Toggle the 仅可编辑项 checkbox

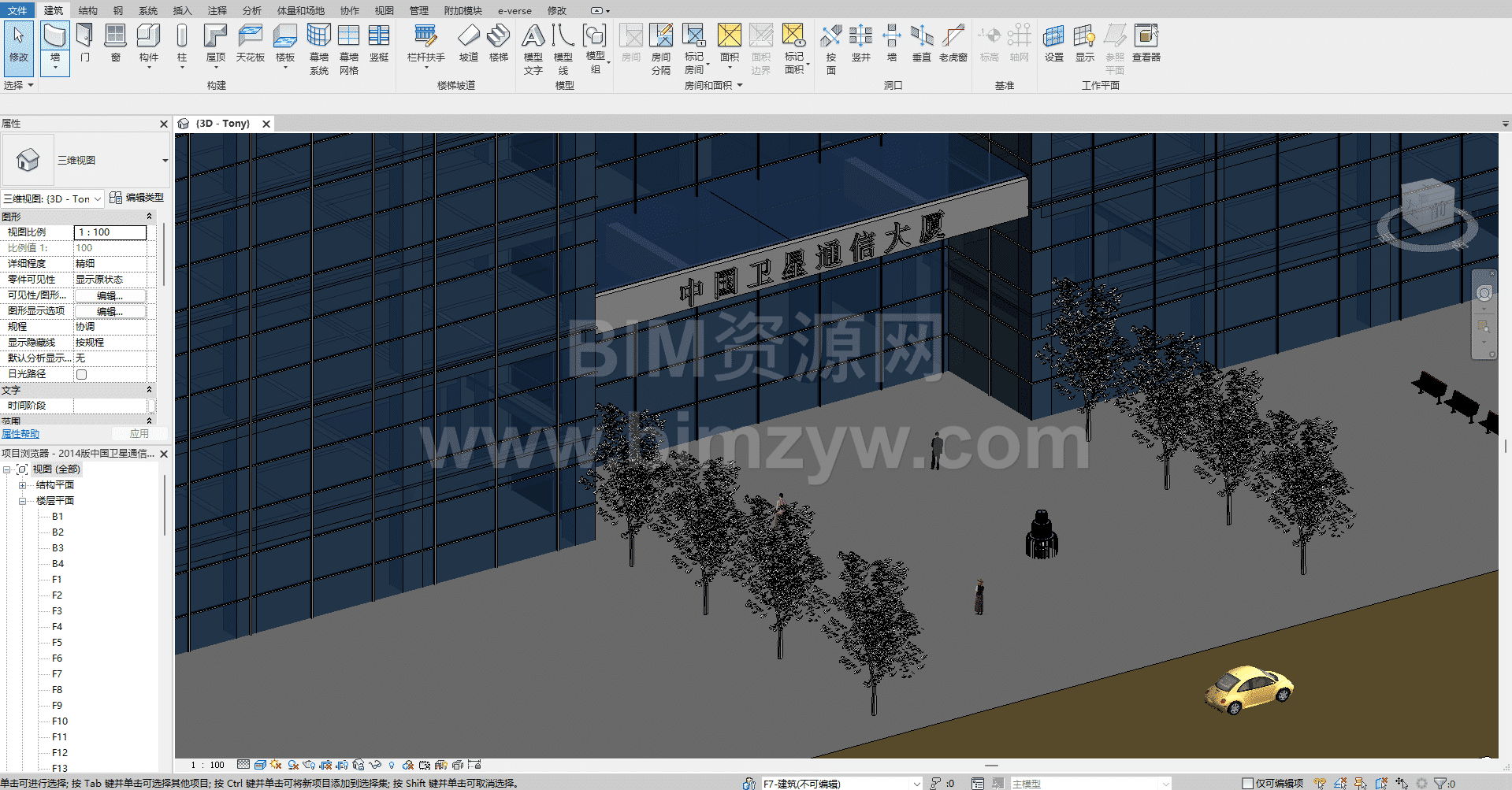[x=1247, y=783]
